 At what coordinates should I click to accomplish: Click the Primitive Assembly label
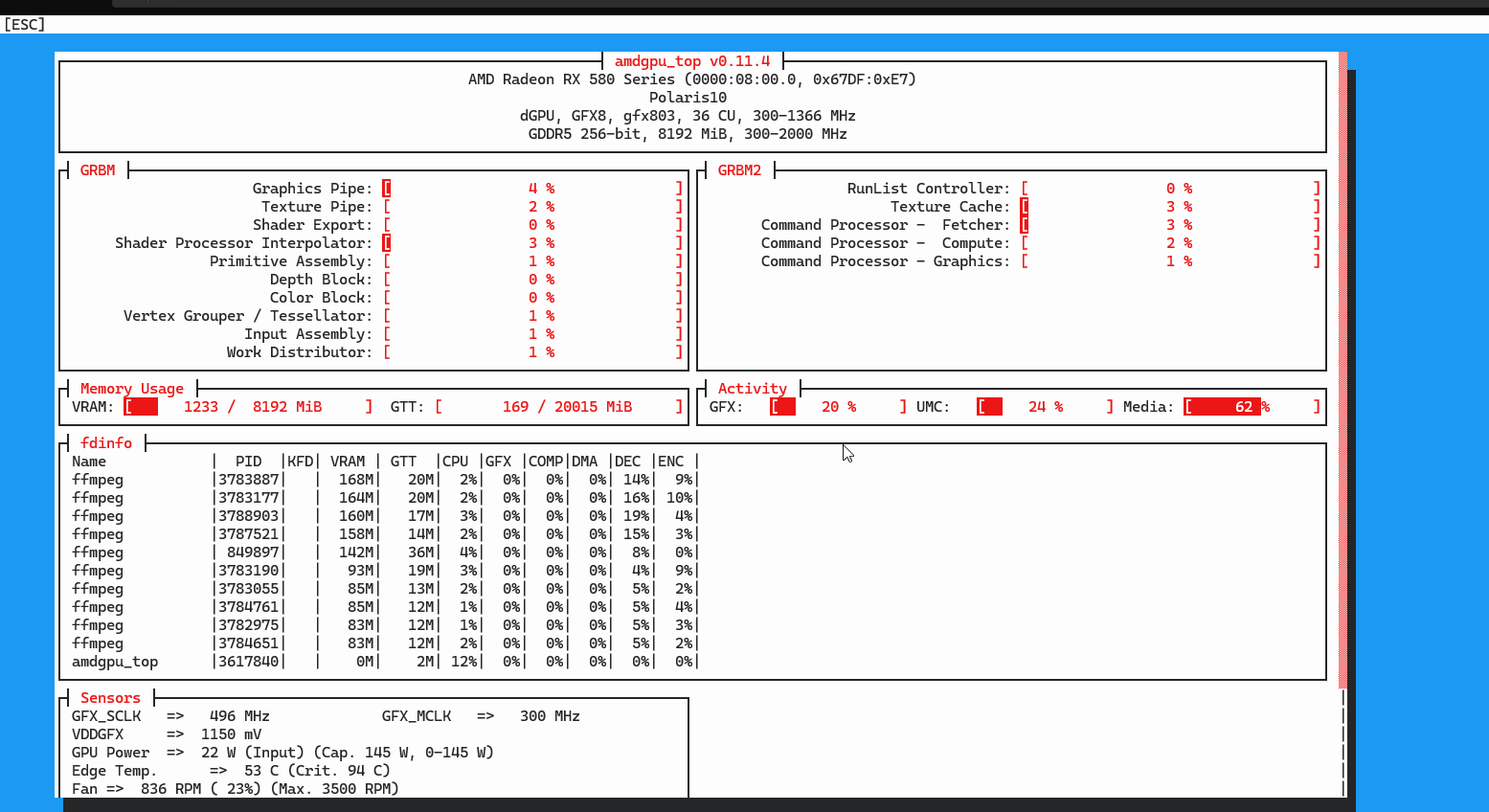click(x=291, y=261)
